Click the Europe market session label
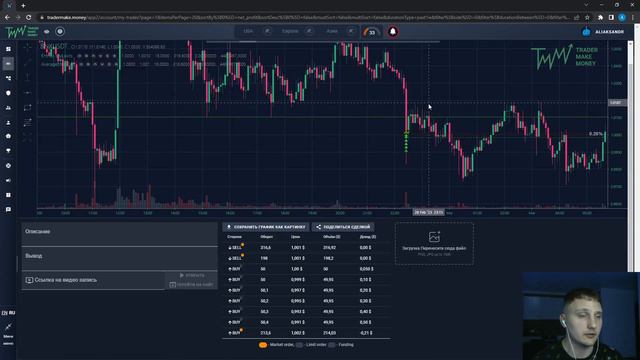This screenshot has width=640, height=360. tap(290, 31)
